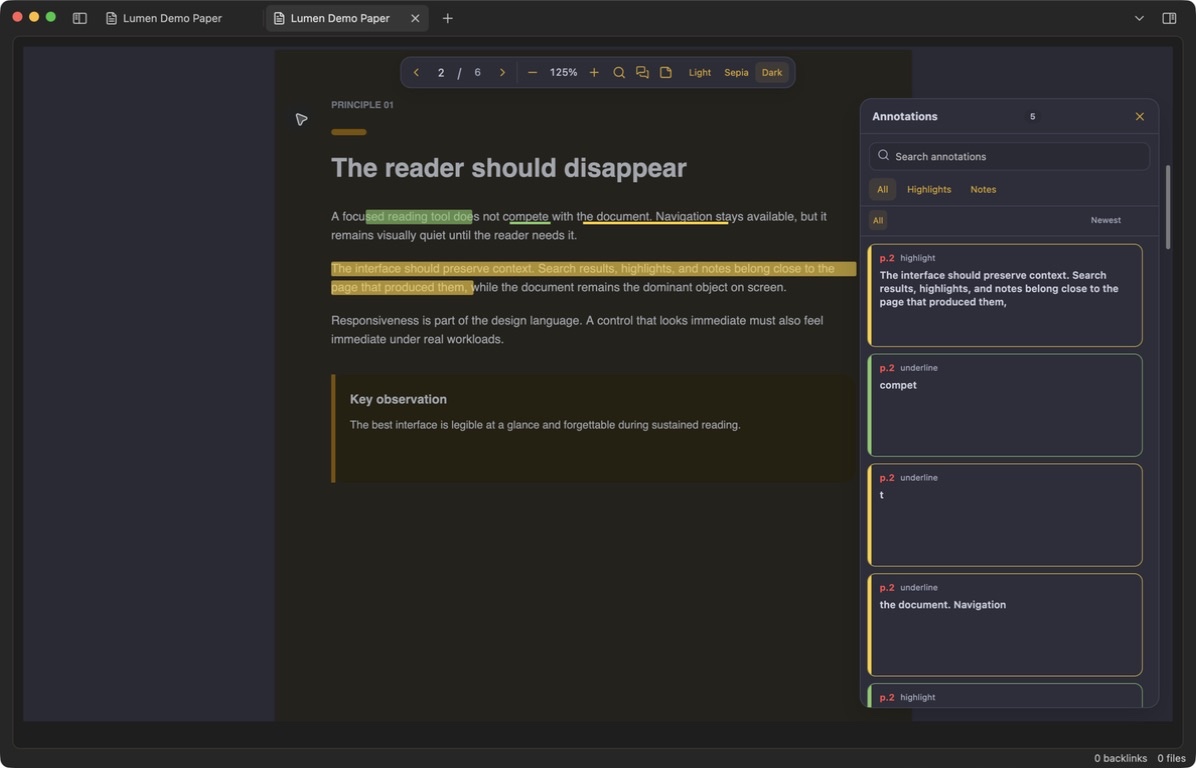Expand the tab list chevron at top right
This screenshot has width=1196, height=768.
point(1139,18)
